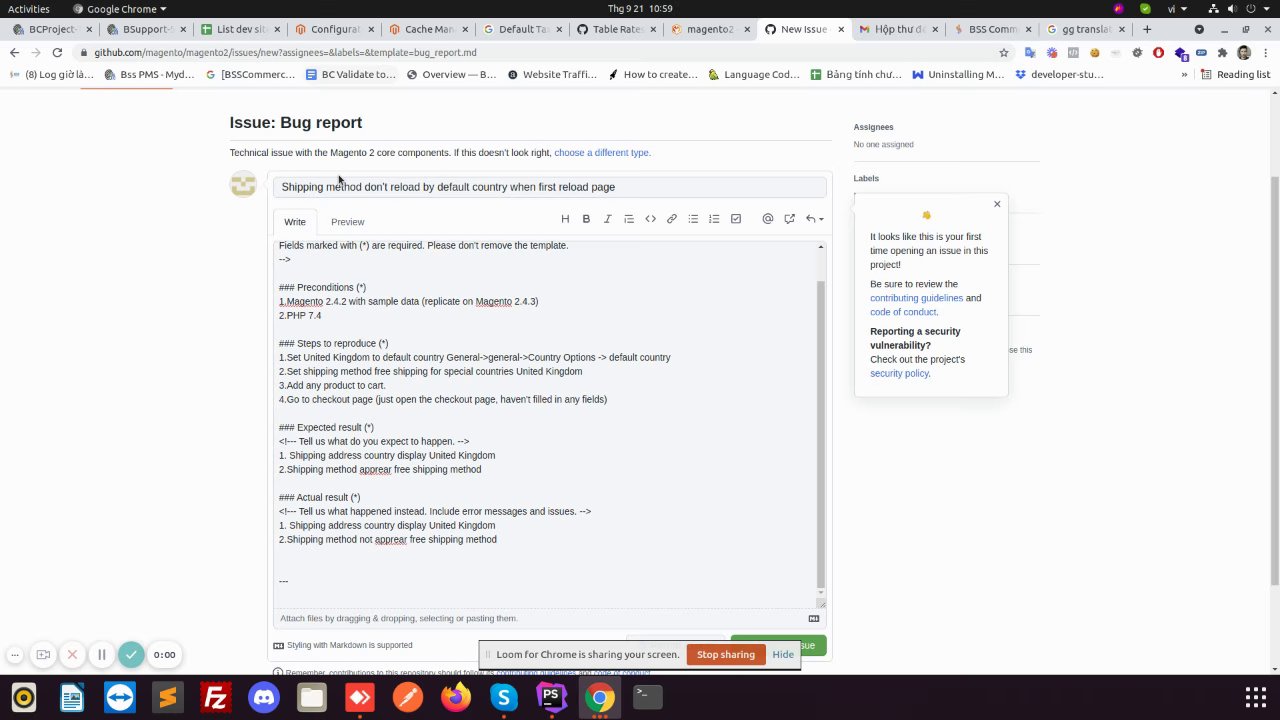Stop sharing the Loom screen
Viewport: 1280px width, 720px height.
[x=726, y=654]
